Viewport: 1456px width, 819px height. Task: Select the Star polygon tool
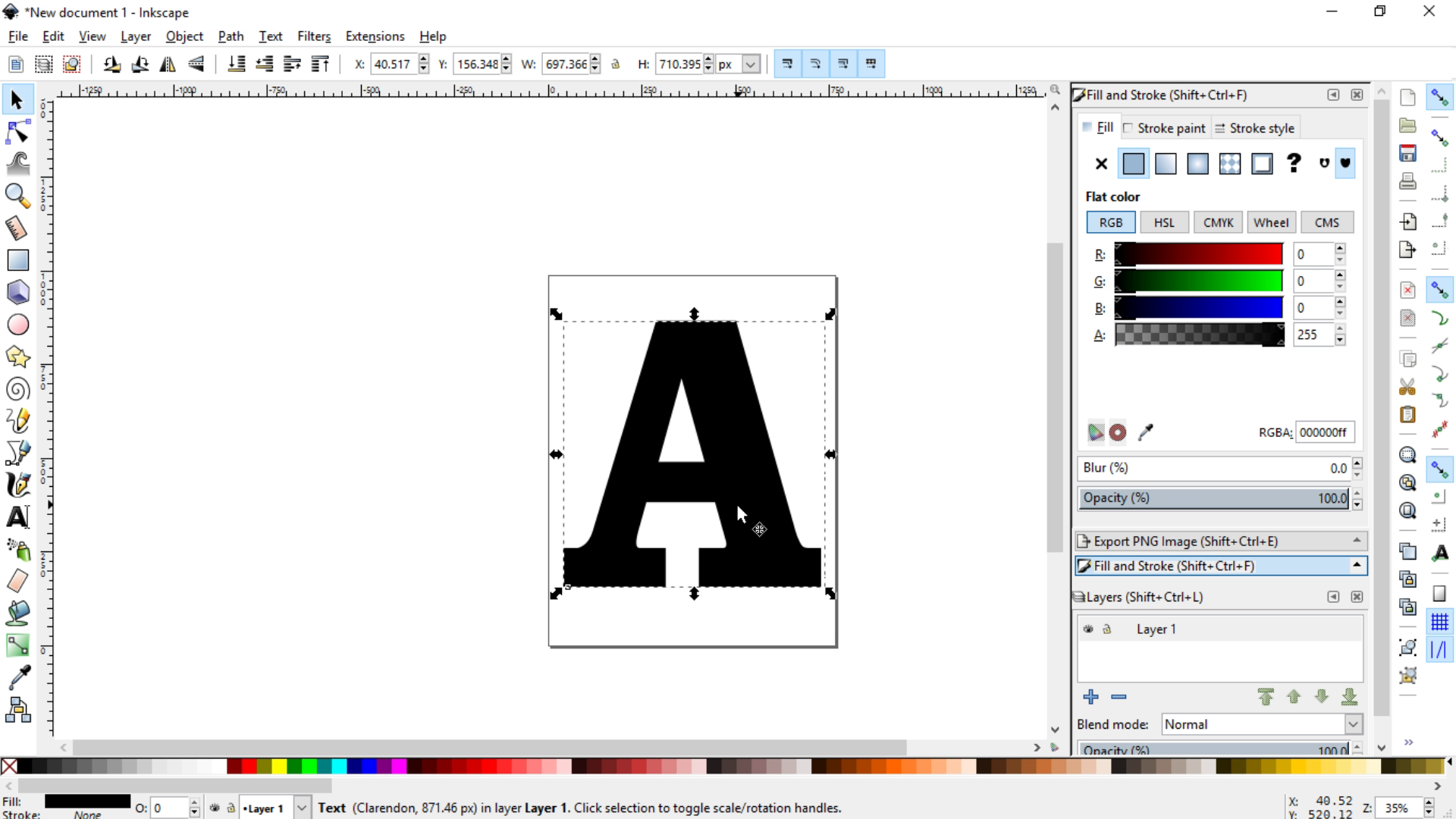click(x=17, y=356)
